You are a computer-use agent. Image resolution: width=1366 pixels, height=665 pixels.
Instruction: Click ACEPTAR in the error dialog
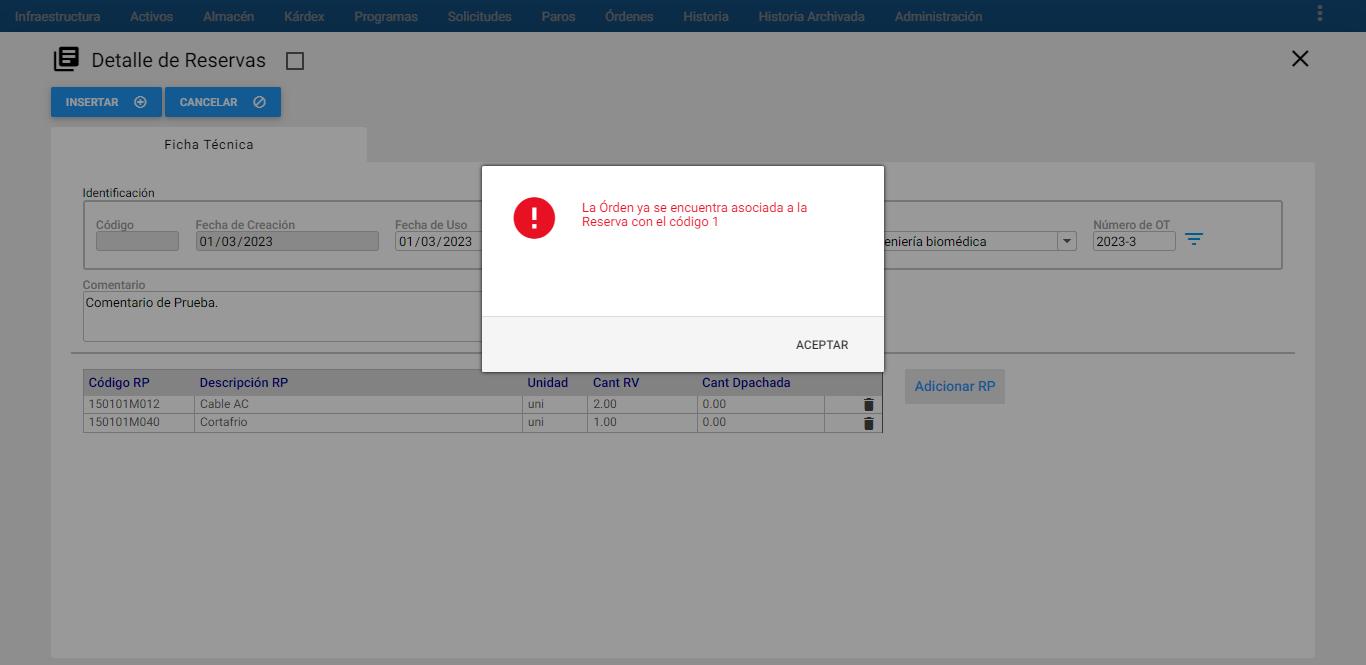coord(822,345)
